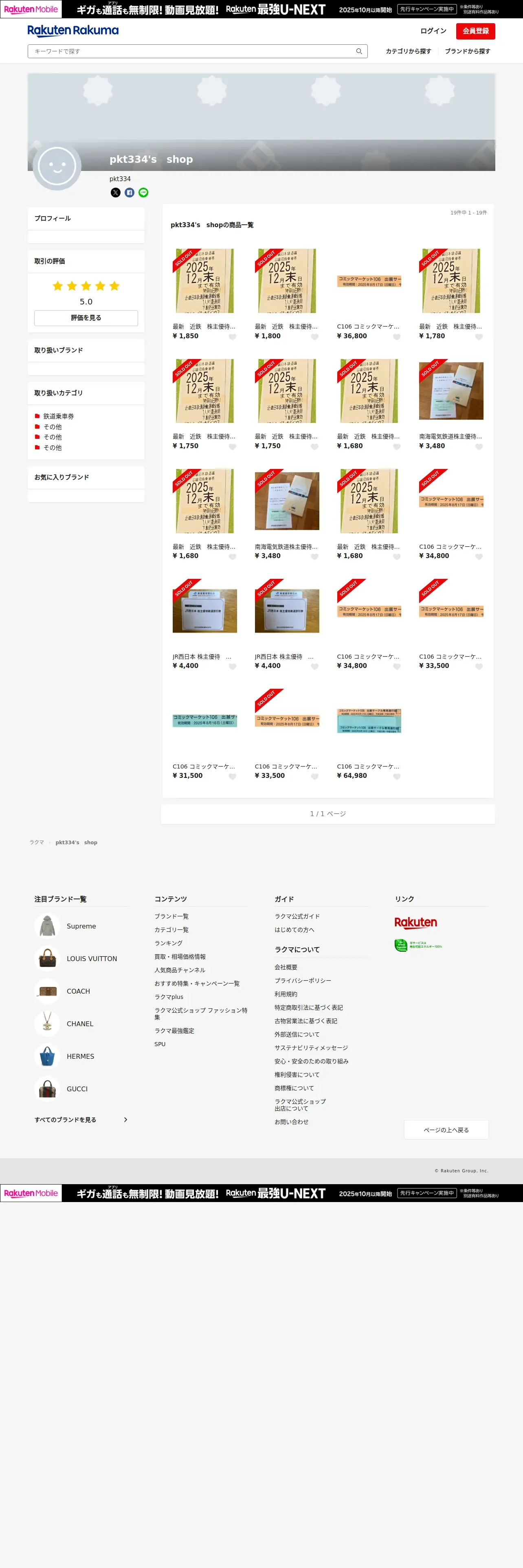Viewport: 523px width, 1568px height.
Task: Click the search magnifier icon
Action: click(x=358, y=51)
